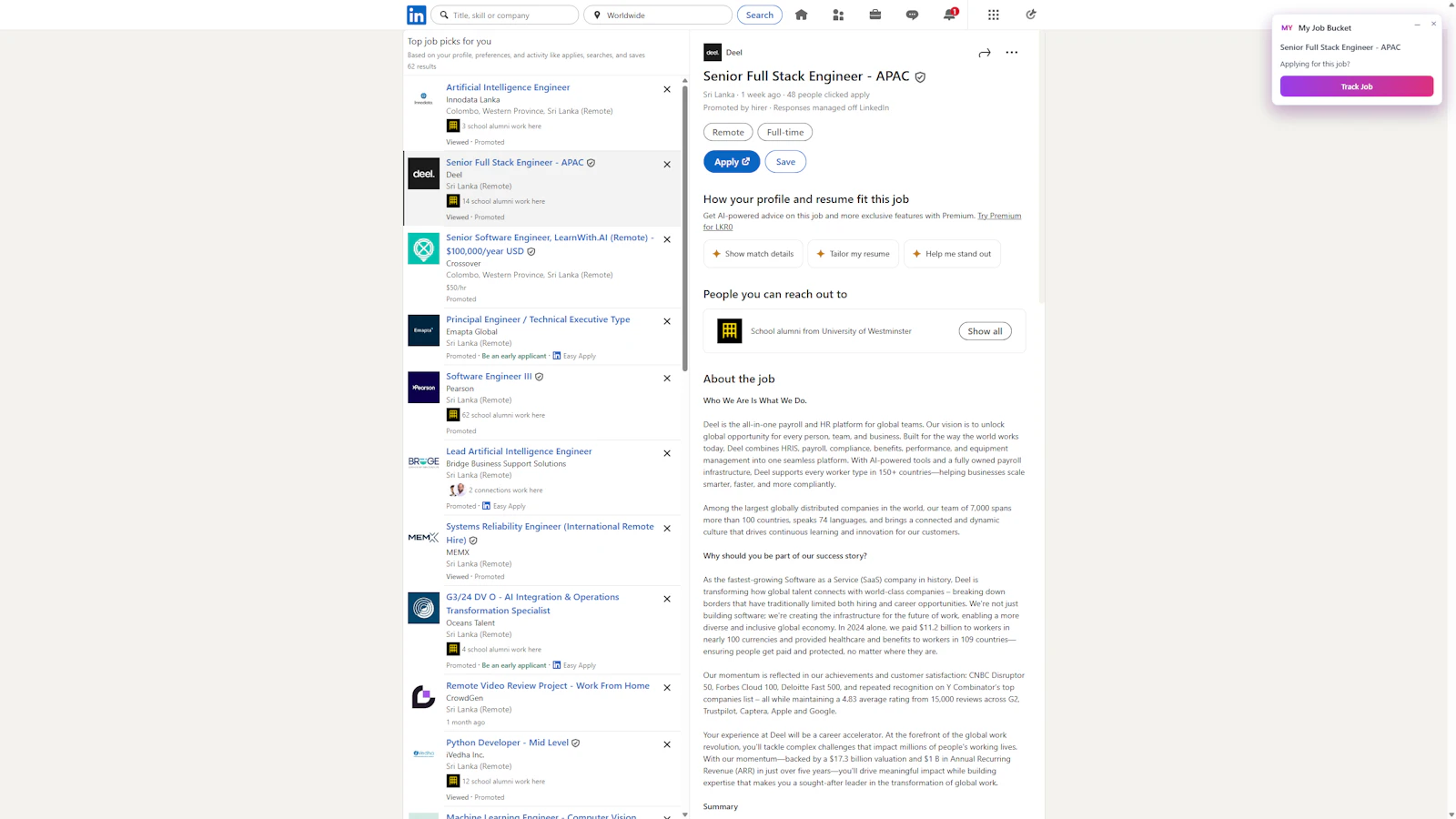Screen dimensions: 1456x819
Task: Click the Oceans Talent company logo
Action: (423, 608)
